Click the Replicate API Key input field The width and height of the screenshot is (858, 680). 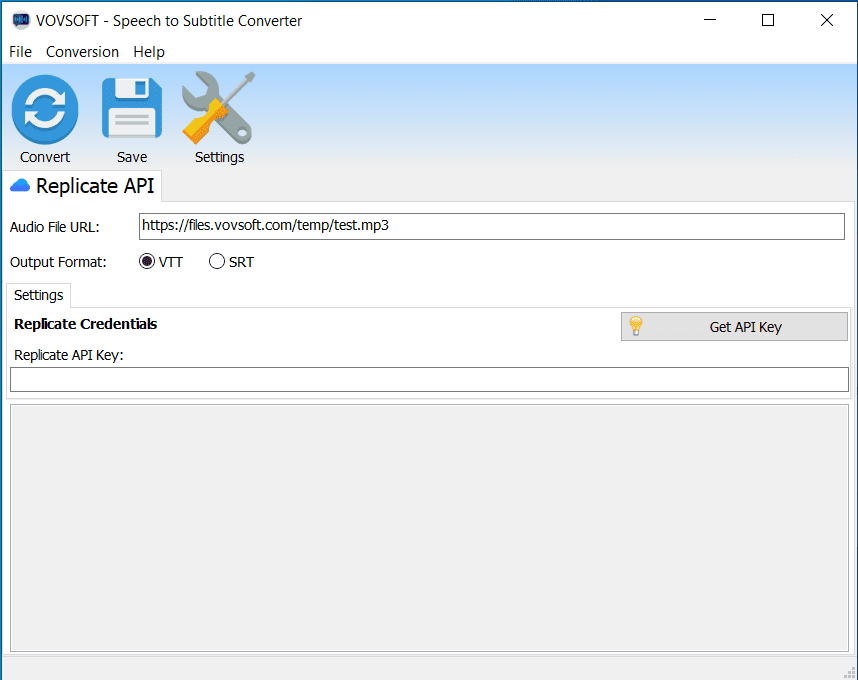tap(429, 379)
